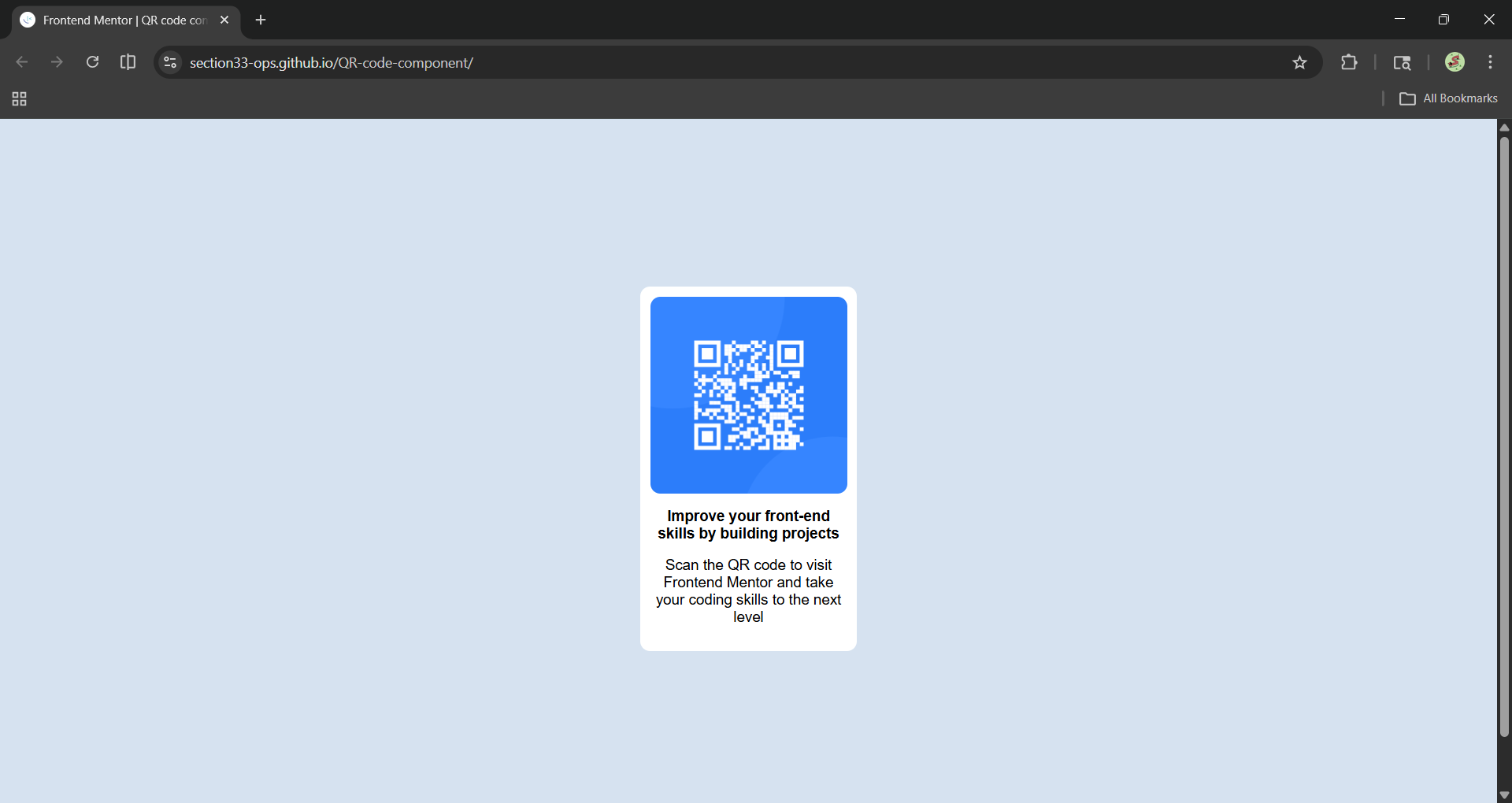
Task: Toggle the Frontend Mentor tab favicon
Action: pos(28,20)
